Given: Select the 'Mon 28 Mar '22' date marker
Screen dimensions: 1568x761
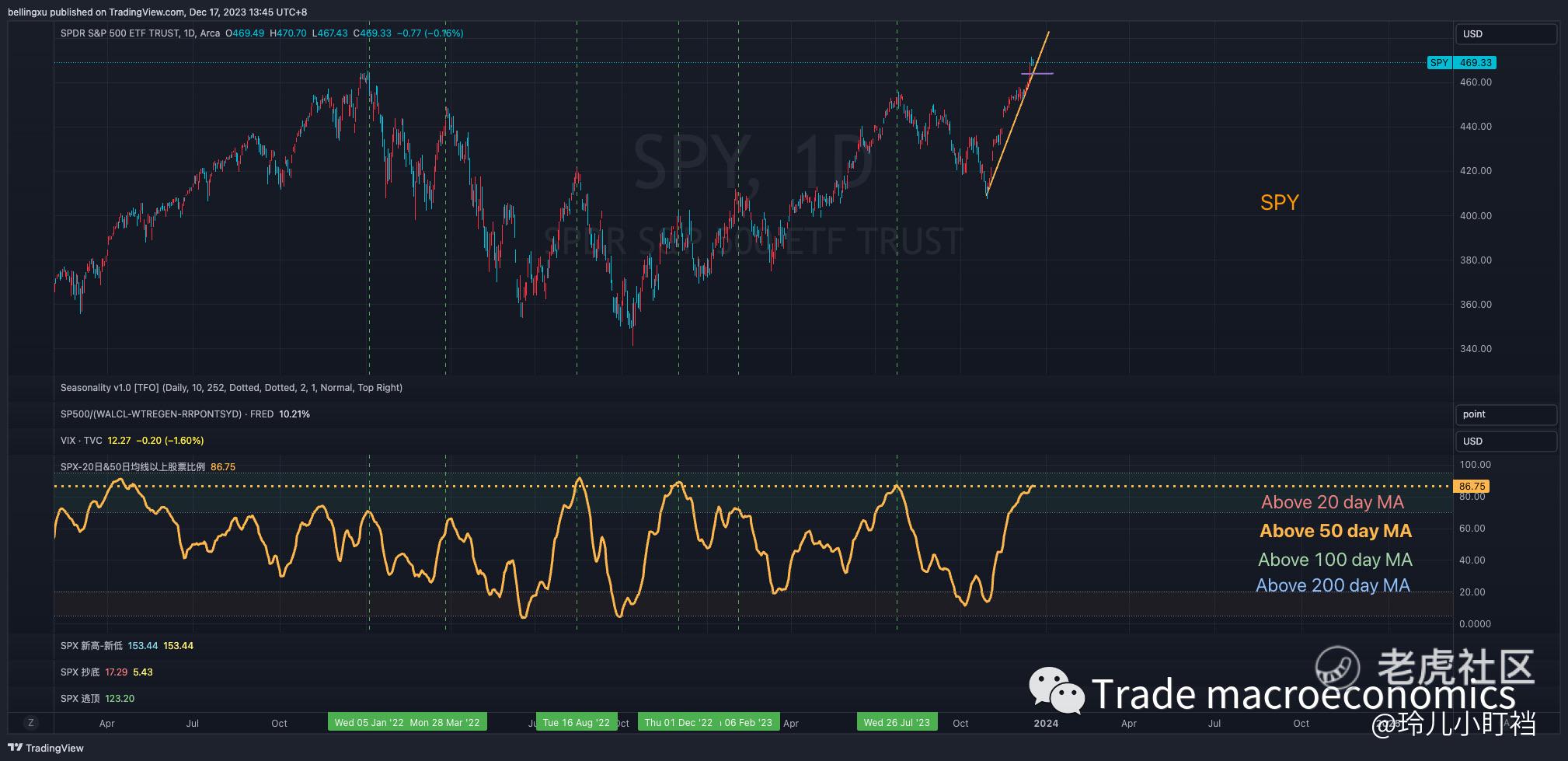Looking at the screenshot, I should pyautogui.click(x=445, y=722).
